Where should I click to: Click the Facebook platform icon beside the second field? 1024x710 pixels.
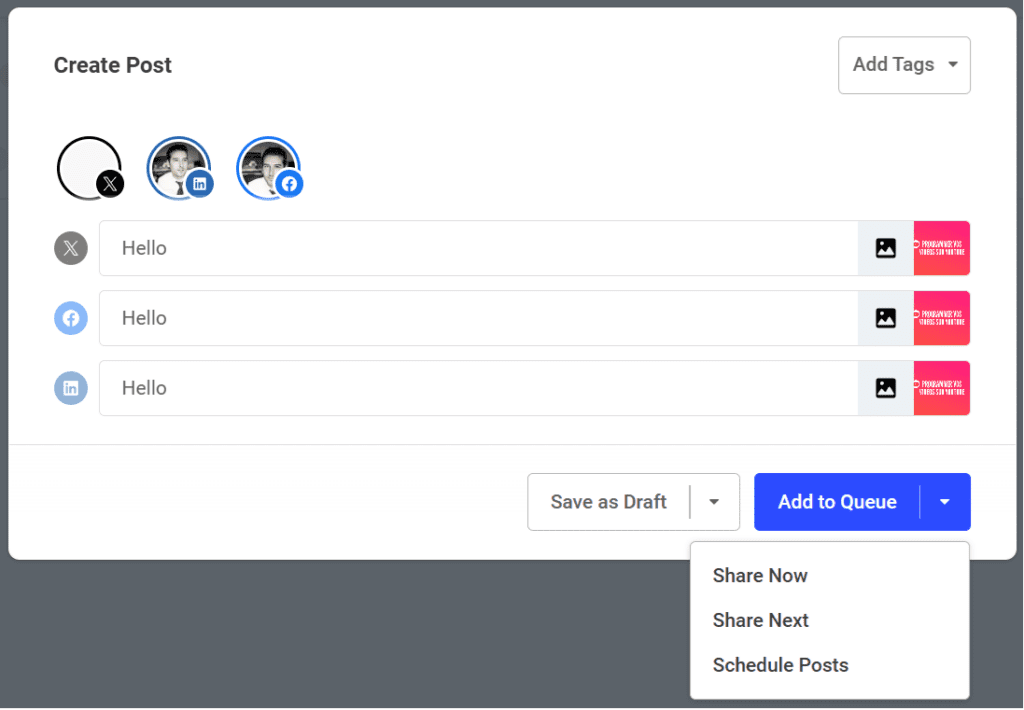[70, 317]
